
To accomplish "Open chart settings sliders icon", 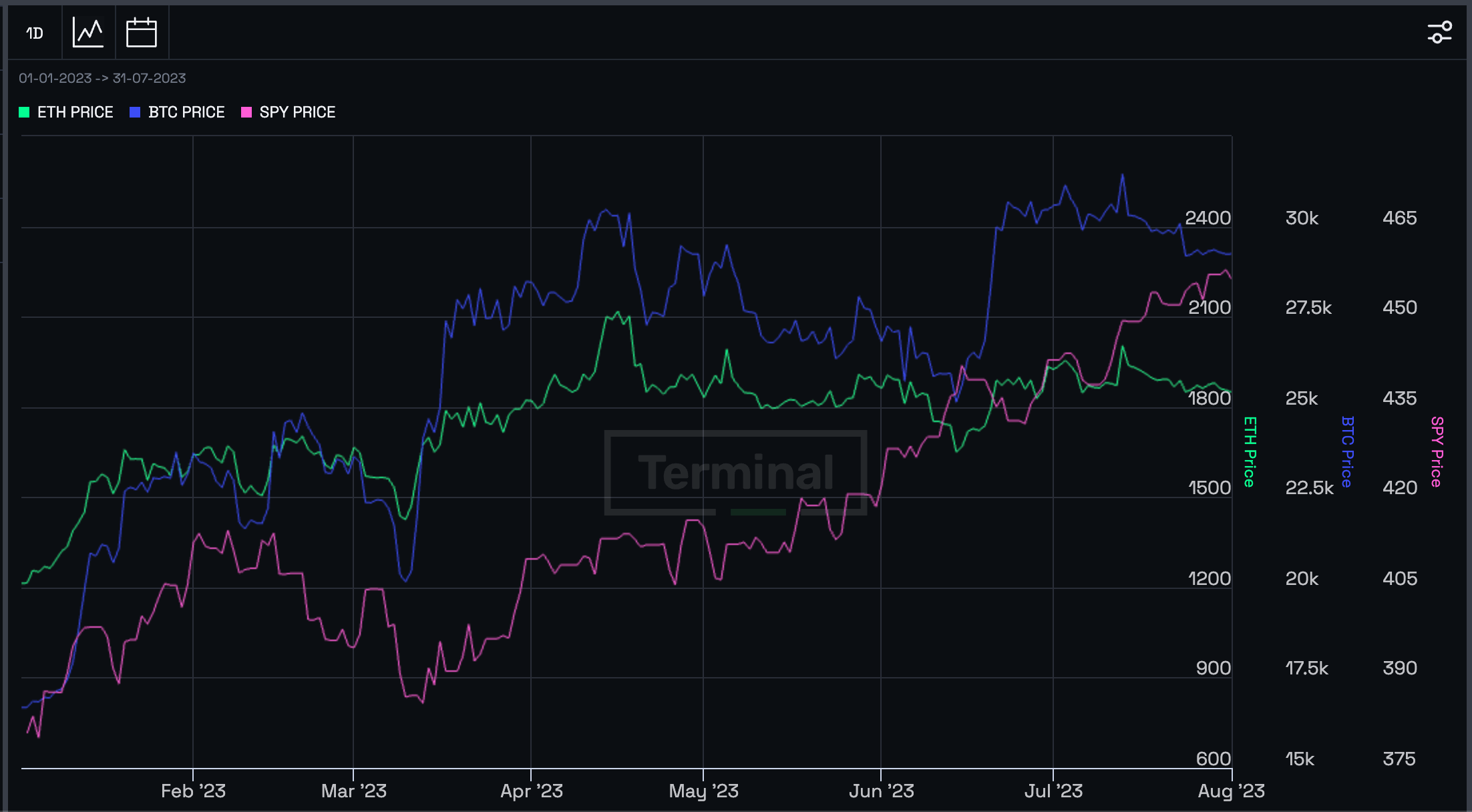I will coord(1440,32).
